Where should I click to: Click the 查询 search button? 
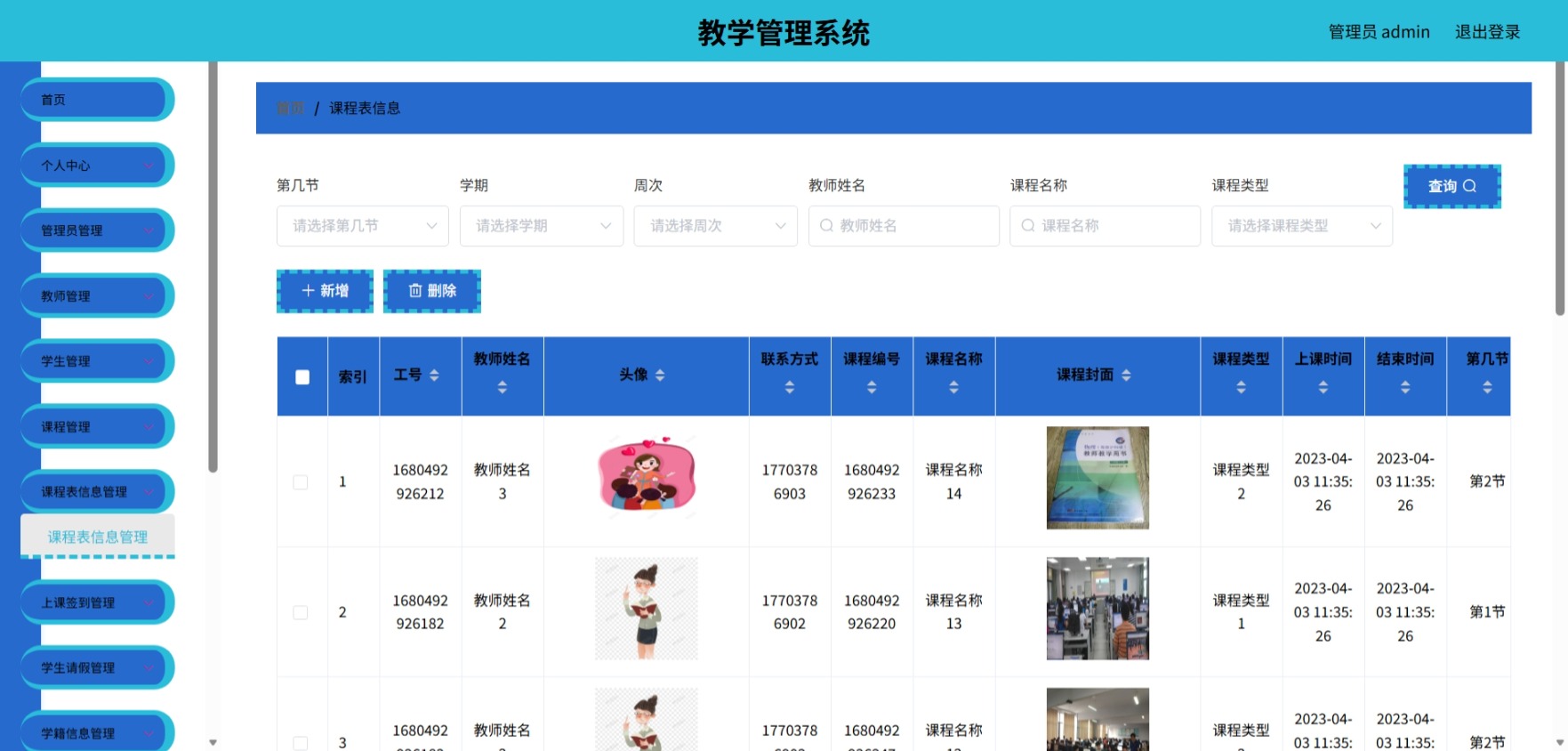(x=1452, y=186)
